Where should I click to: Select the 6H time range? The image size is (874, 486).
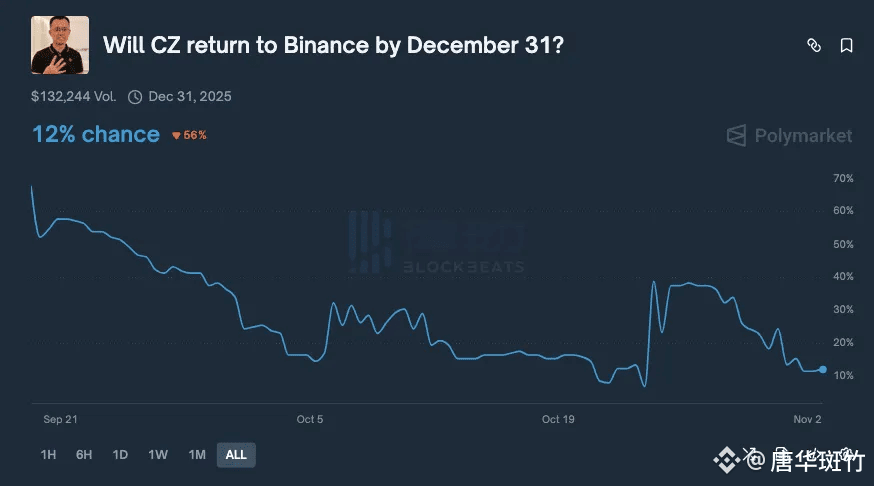84,455
